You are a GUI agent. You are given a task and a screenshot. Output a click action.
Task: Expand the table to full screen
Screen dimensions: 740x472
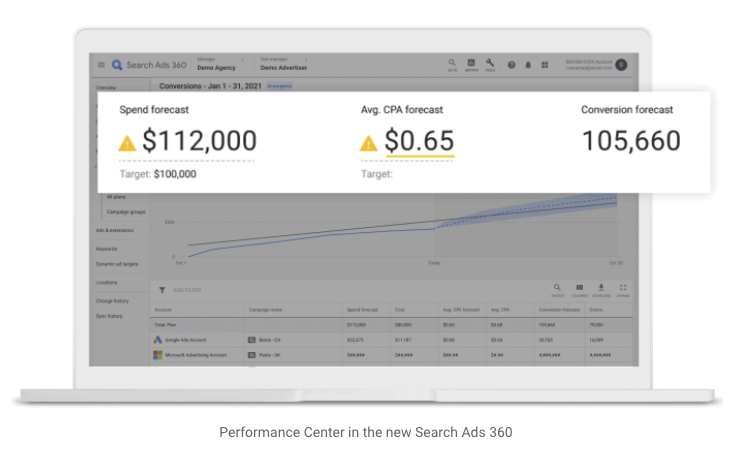[623, 288]
